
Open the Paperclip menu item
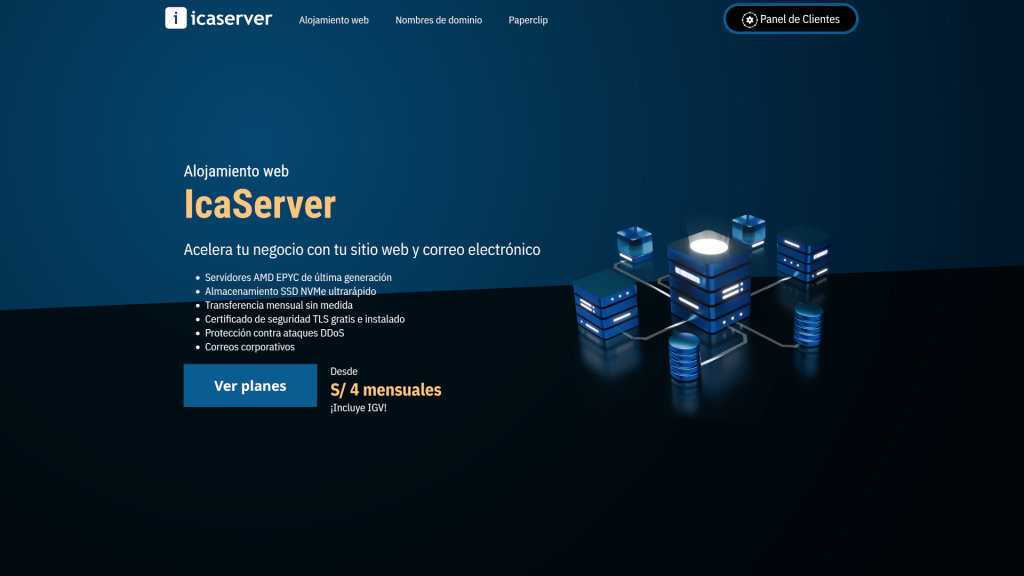(x=528, y=20)
